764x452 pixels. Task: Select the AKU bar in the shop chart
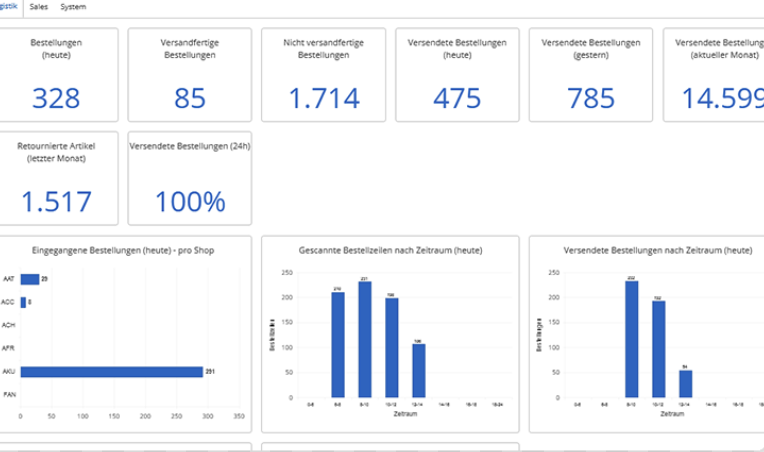click(x=112, y=372)
